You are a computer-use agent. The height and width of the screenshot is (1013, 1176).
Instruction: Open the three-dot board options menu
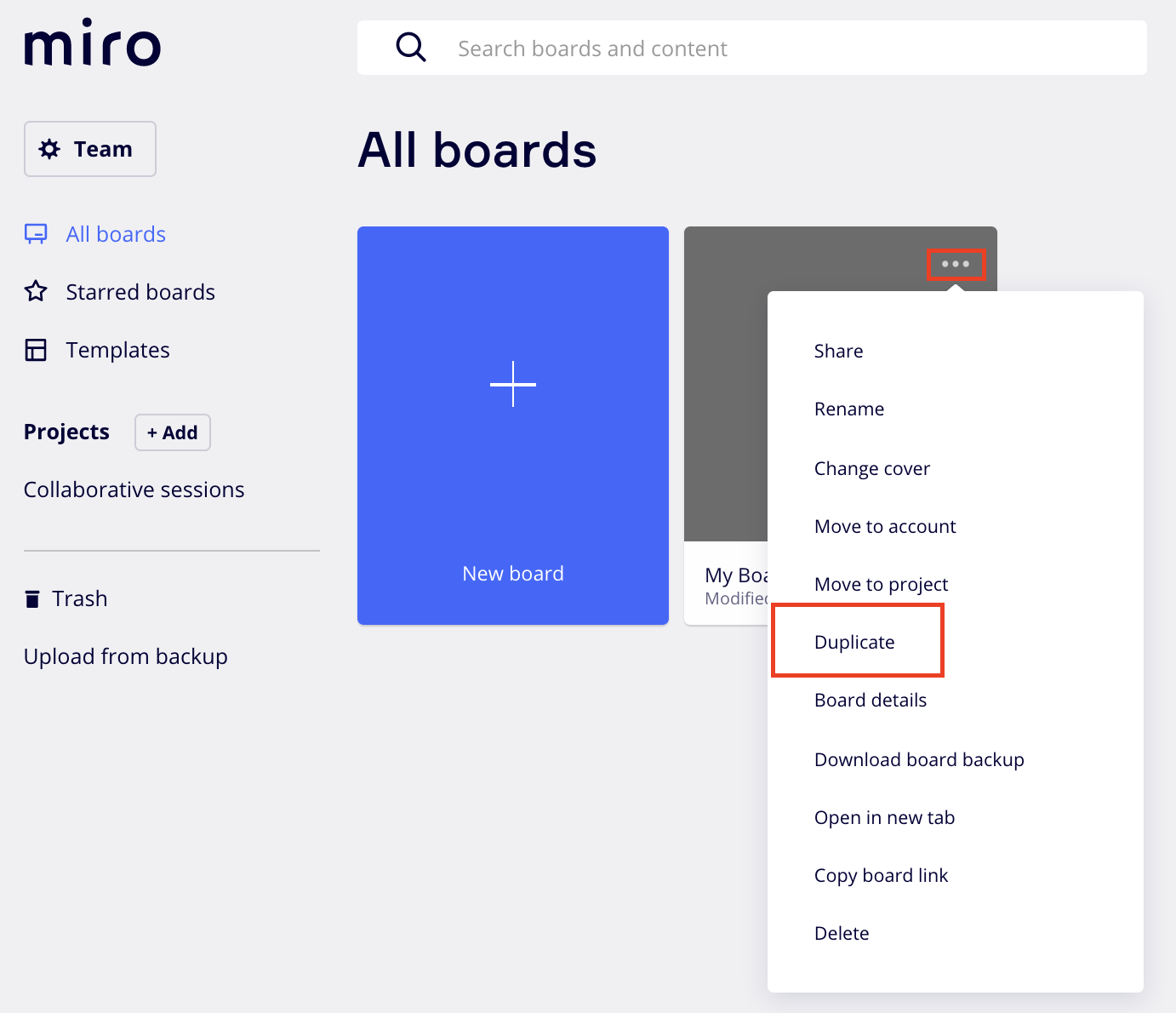[956, 264]
